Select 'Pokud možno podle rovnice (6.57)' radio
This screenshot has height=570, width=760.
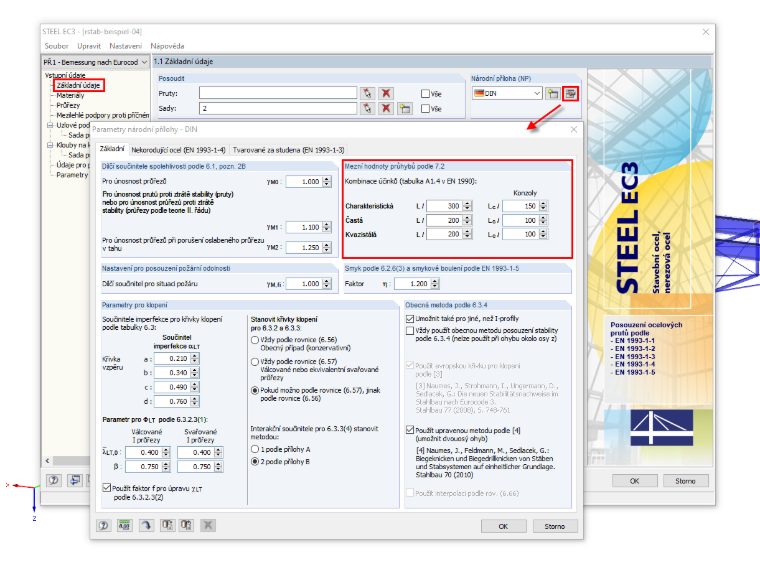click(255, 391)
